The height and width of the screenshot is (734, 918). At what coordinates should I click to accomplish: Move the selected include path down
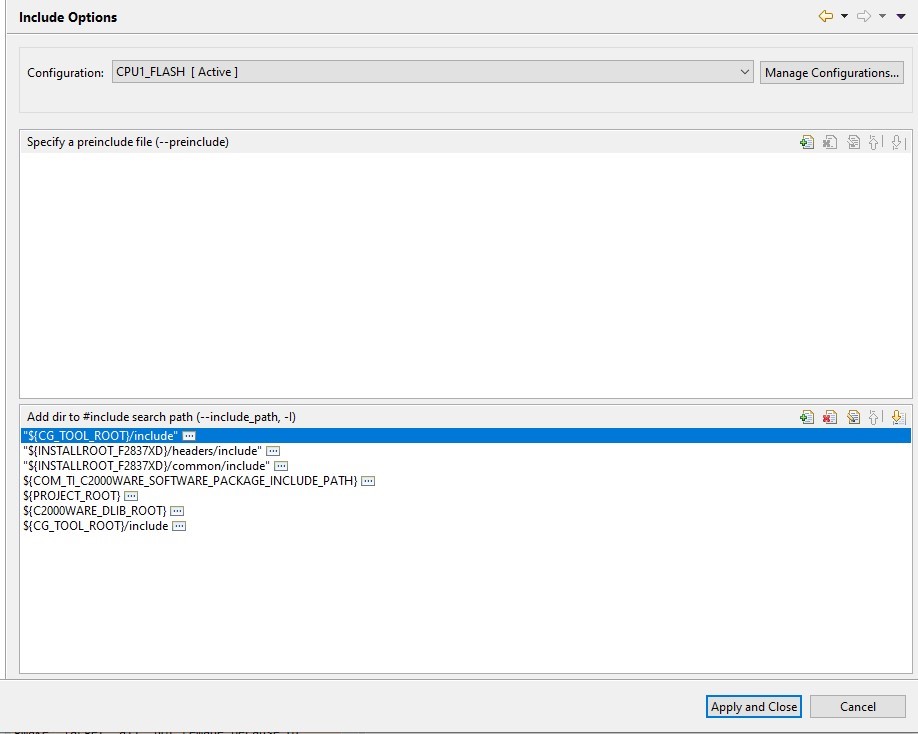click(897, 417)
